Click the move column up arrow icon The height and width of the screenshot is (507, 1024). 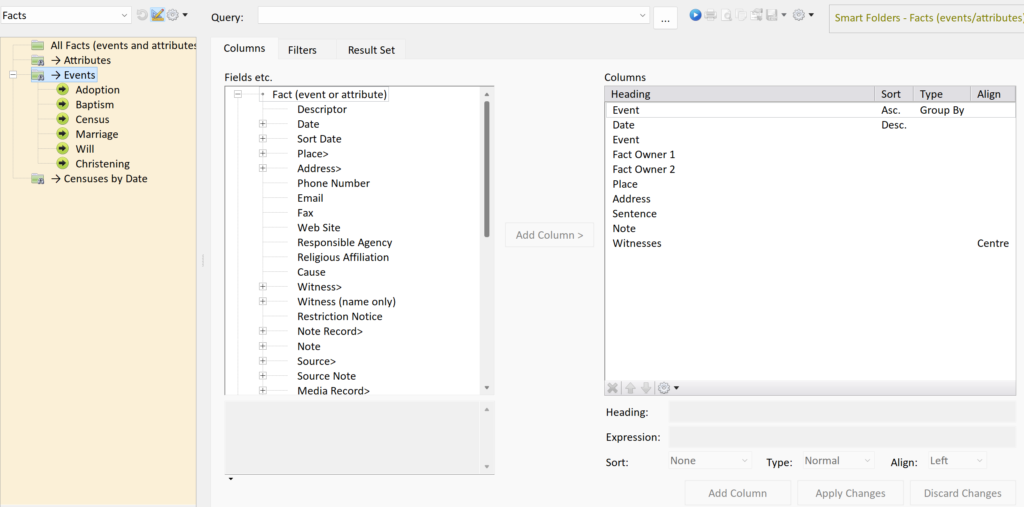(x=630, y=388)
